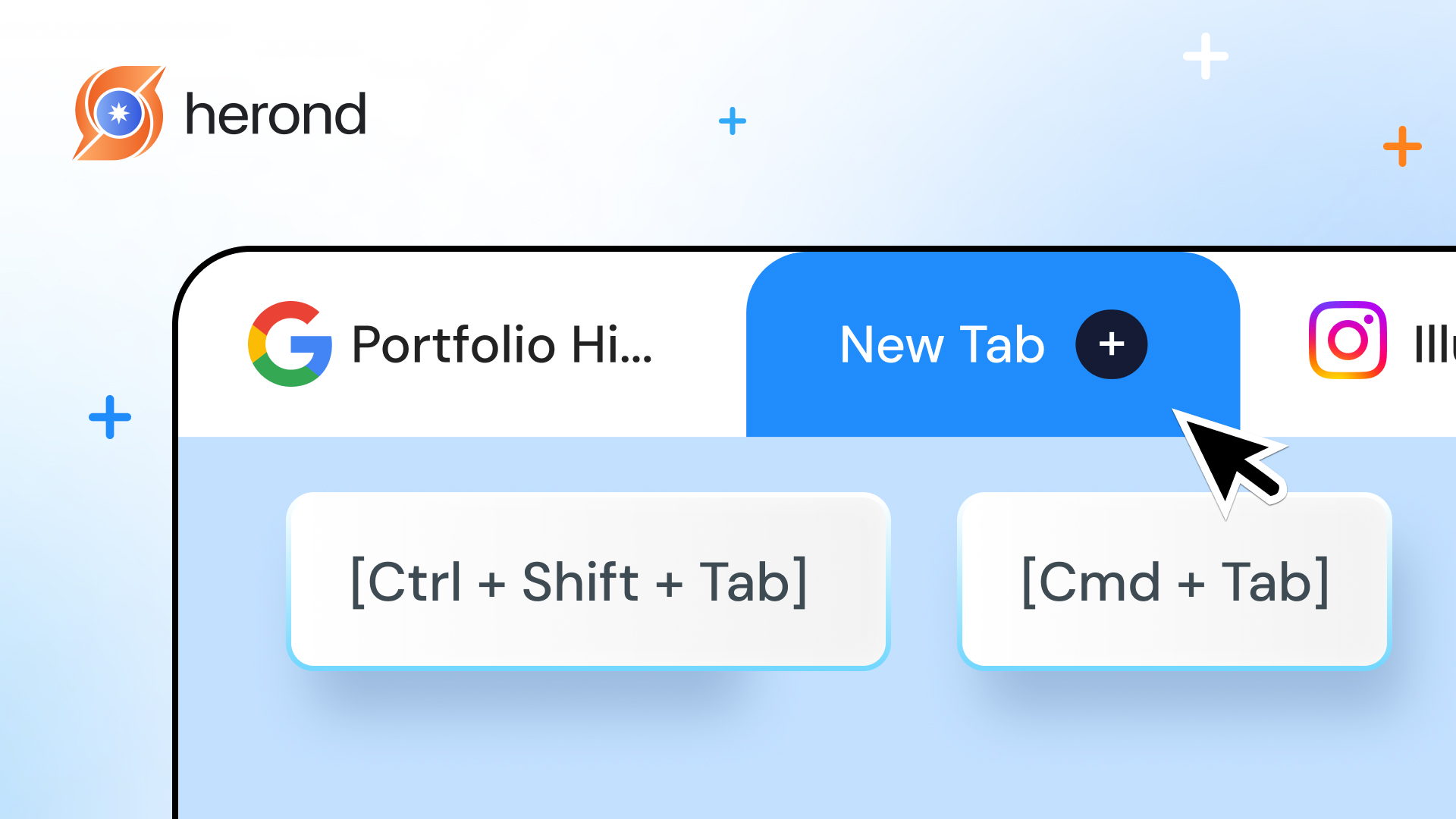Image resolution: width=1456 pixels, height=819 pixels.
Task: Click the orange plus sign near right edge
Action: click(1401, 146)
